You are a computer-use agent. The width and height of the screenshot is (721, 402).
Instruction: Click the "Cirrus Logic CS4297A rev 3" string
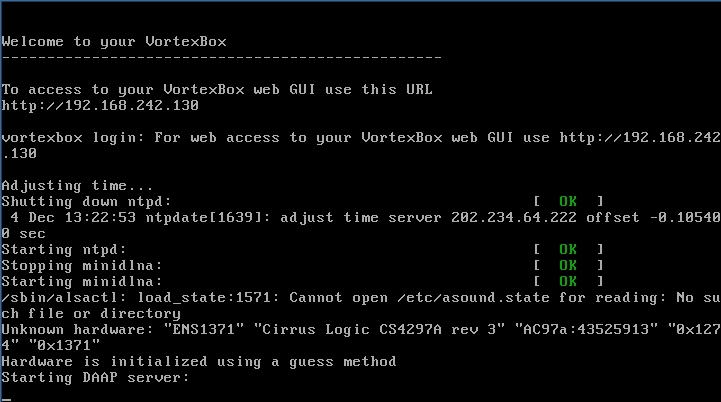click(379, 329)
